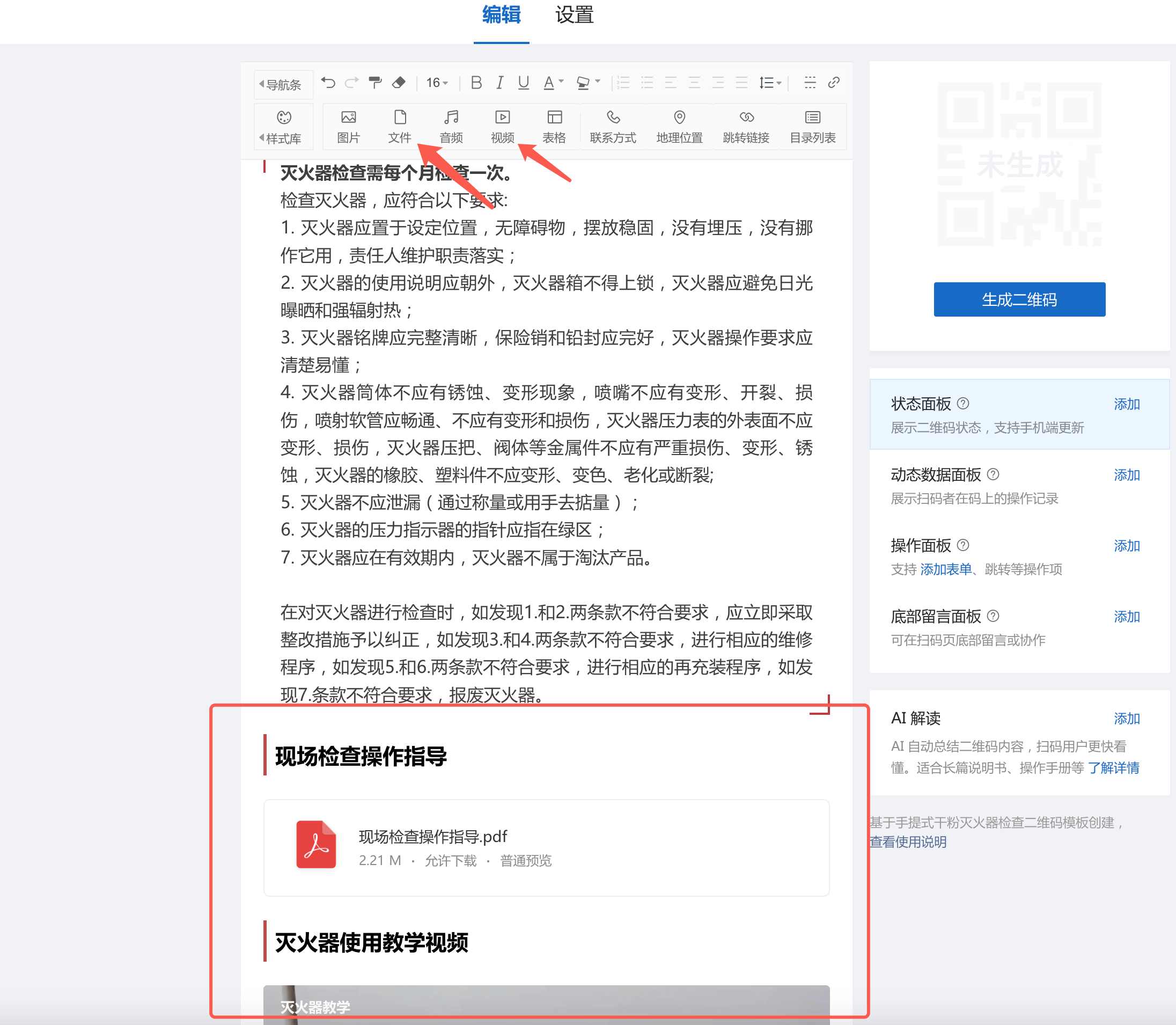Click the 生成二维码 button

pyautogui.click(x=1019, y=299)
